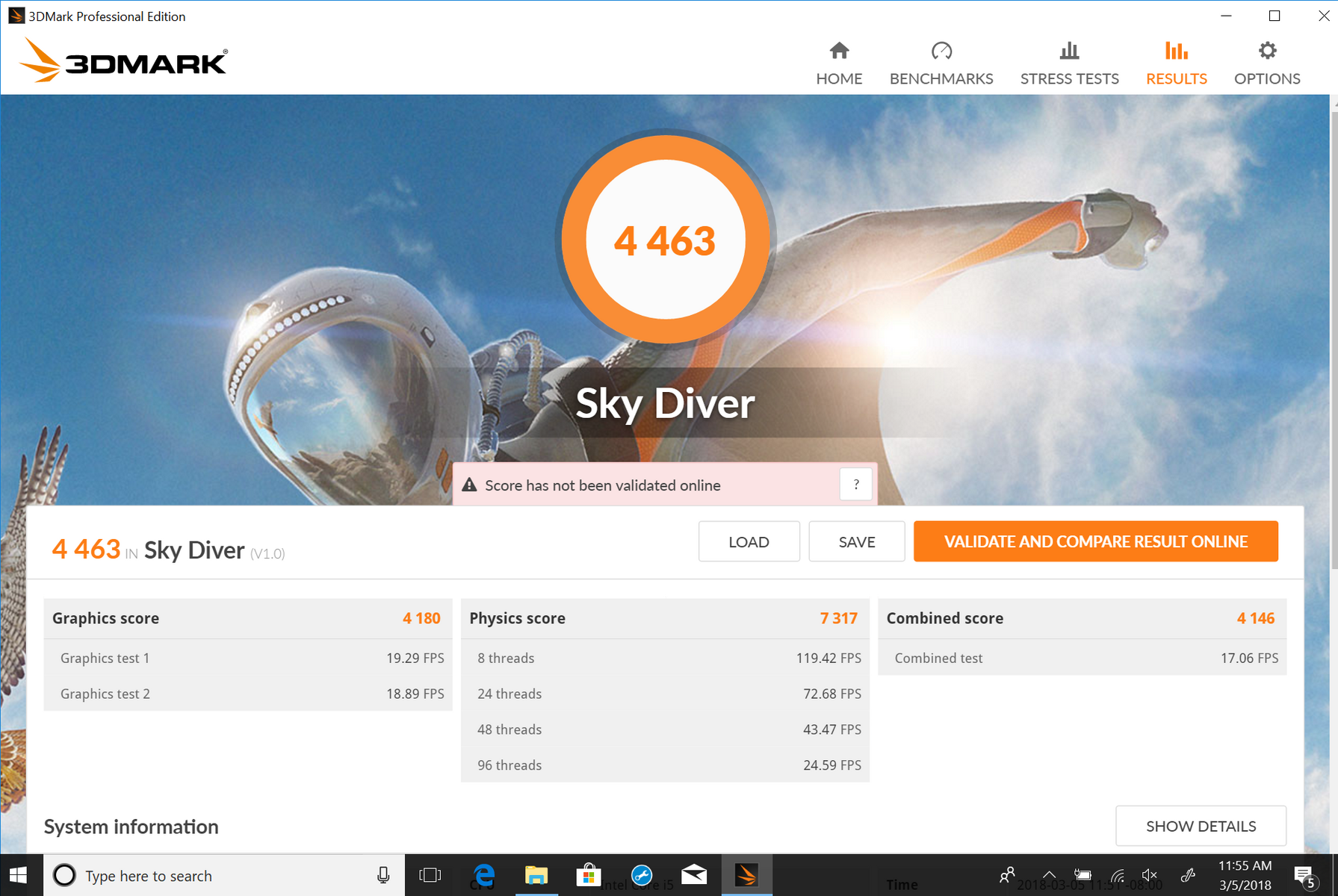Click the Graphics score value 4 180
1338x896 pixels.
pyautogui.click(x=421, y=618)
